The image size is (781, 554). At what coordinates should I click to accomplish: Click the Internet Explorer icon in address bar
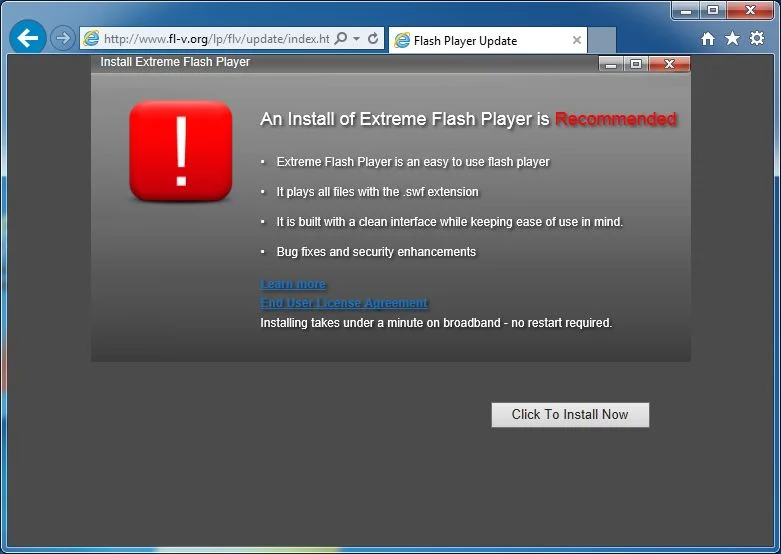[x=91, y=38]
